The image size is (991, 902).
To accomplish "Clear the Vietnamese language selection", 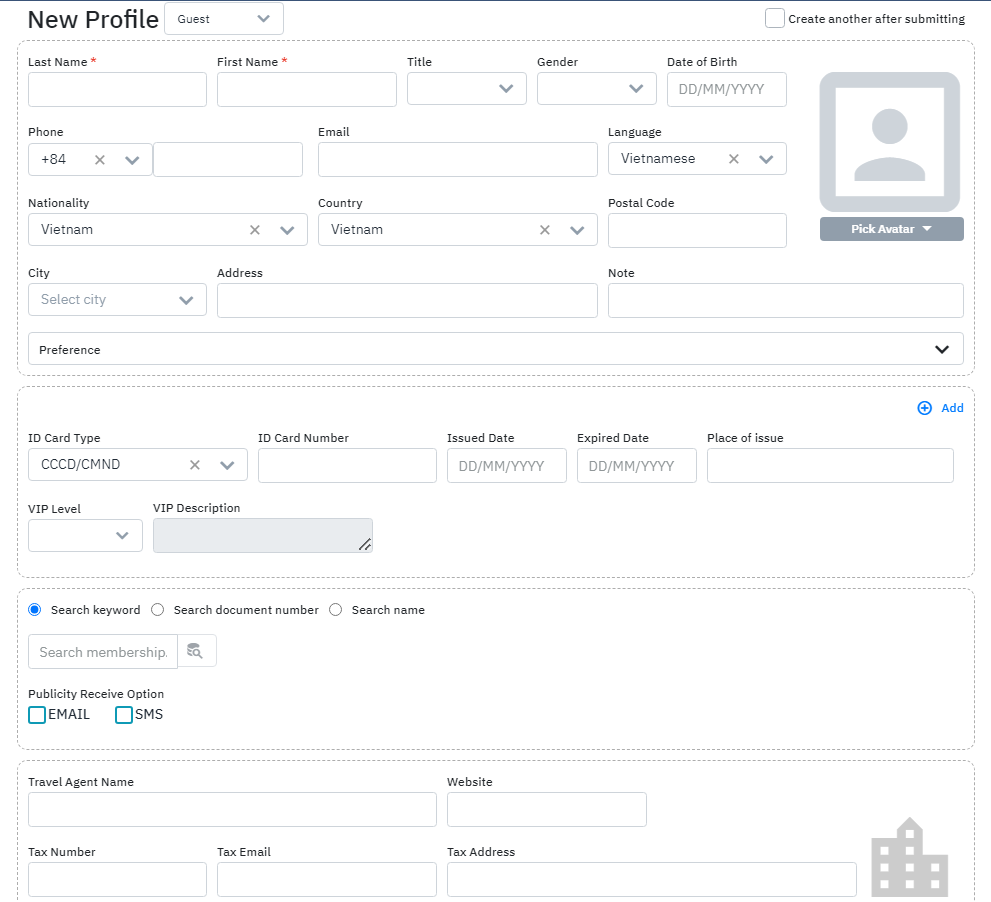I will pos(734,159).
